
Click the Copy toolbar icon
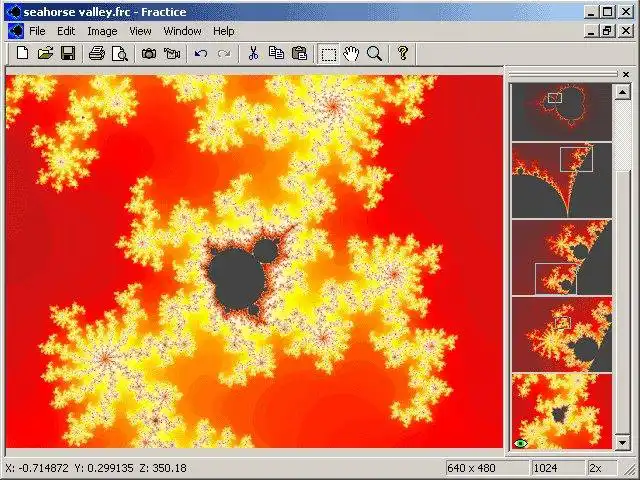[x=276, y=53]
